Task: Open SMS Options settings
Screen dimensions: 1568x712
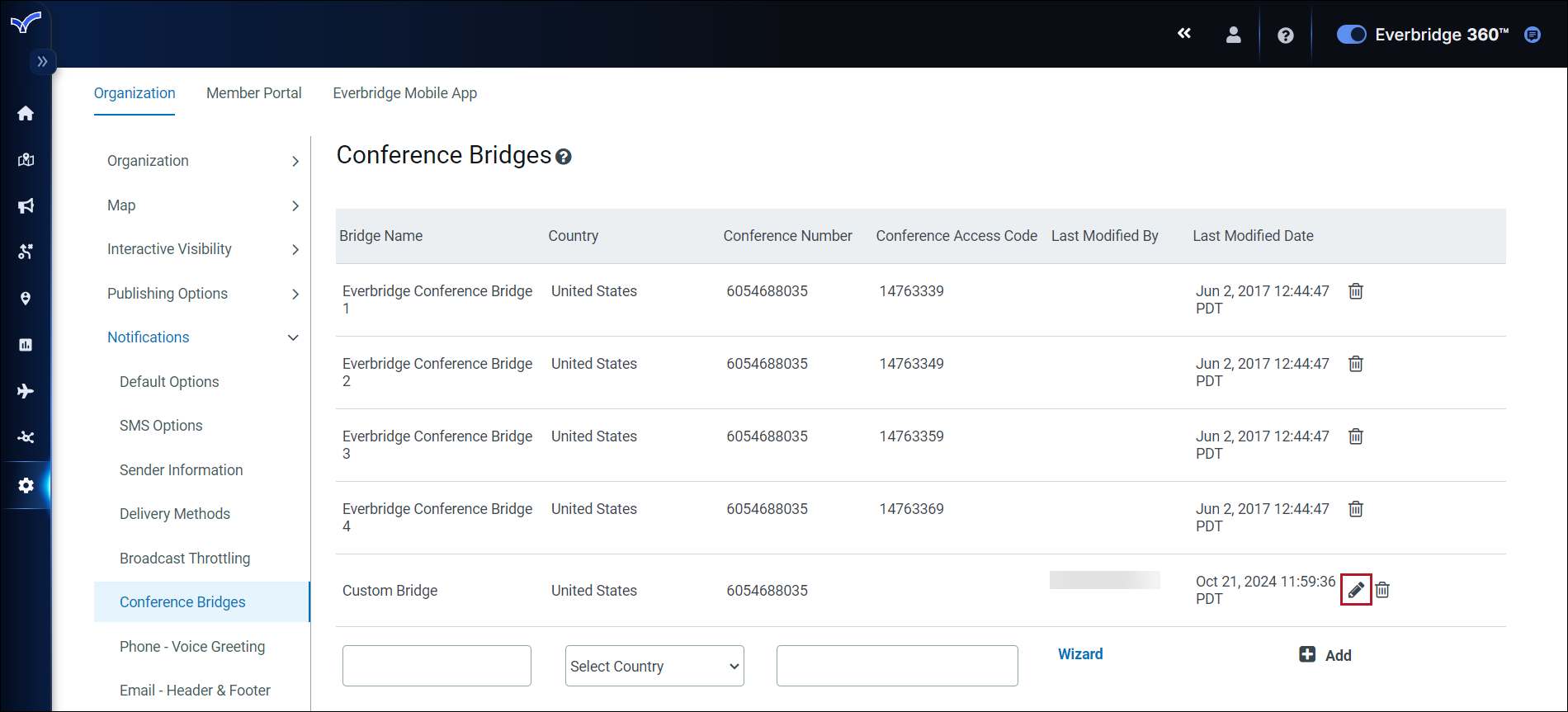Action: point(161,426)
